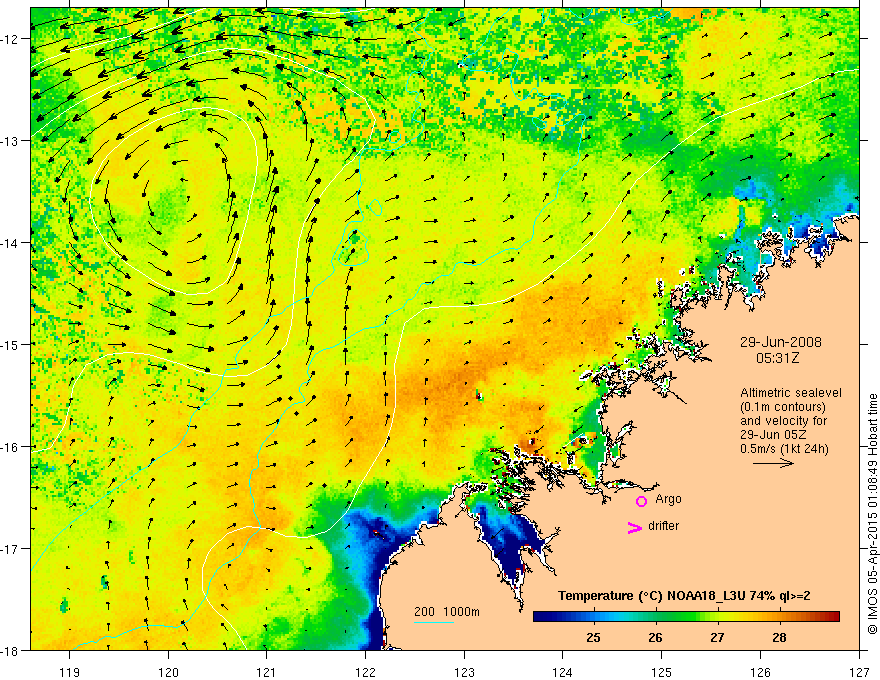
Task: Click the '0.5m/s (1kt 24h)' text
Action: (x=784, y=449)
